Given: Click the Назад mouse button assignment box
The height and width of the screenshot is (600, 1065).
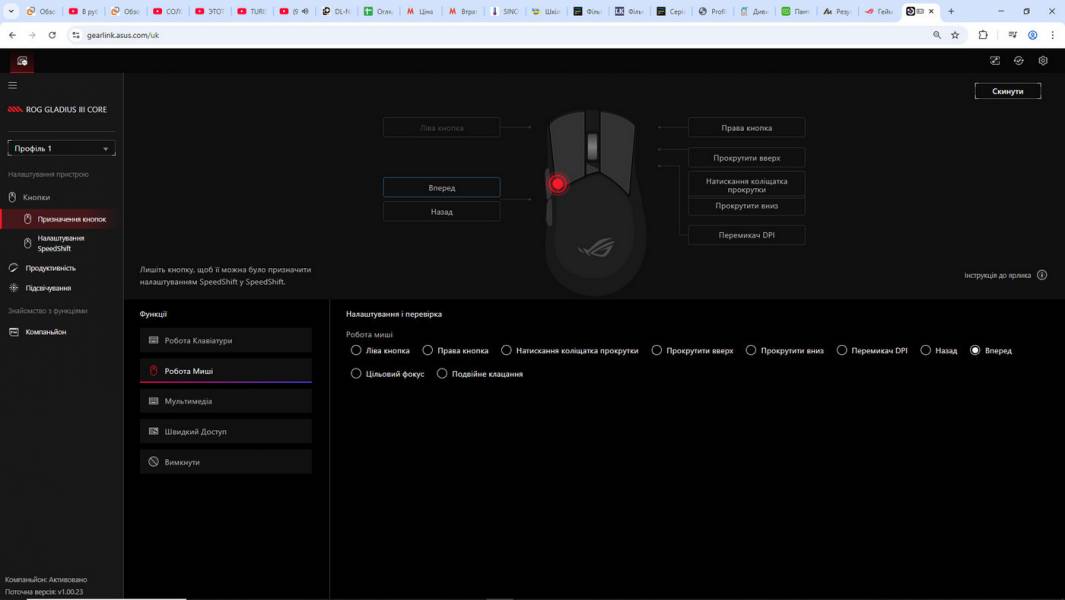Looking at the screenshot, I should 441,212.
